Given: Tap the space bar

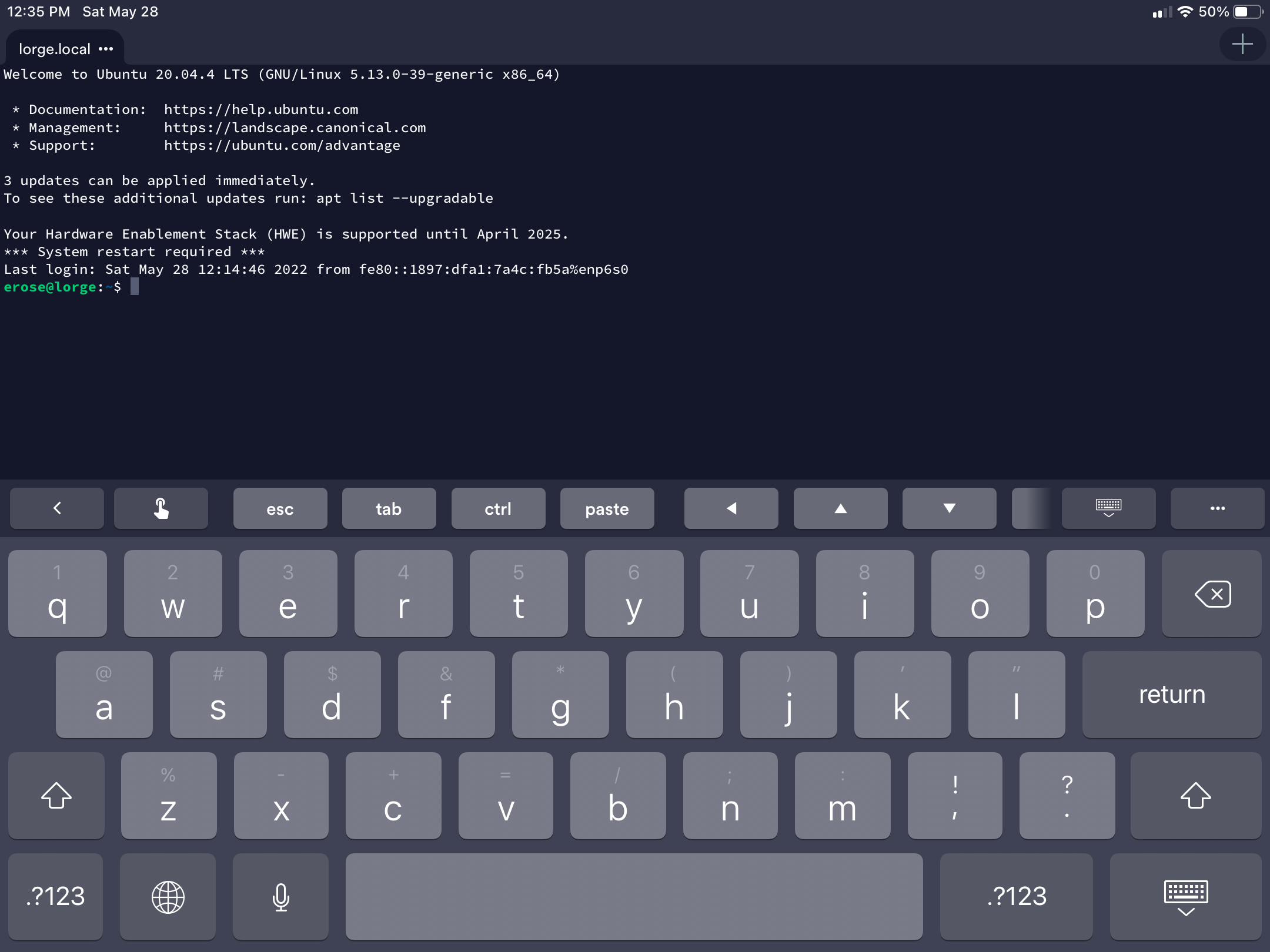Looking at the screenshot, I should pyautogui.click(x=634, y=897).
